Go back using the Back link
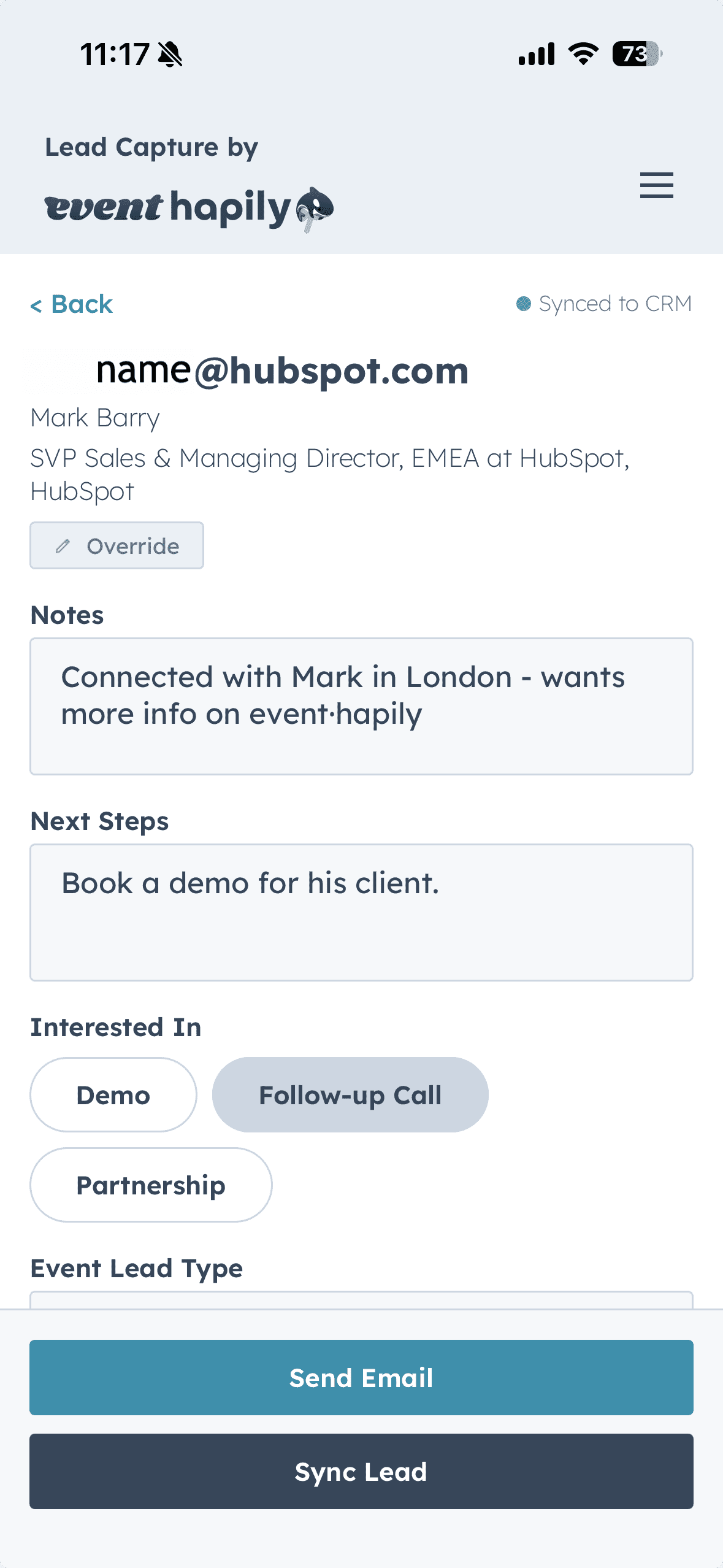Viewport: 723px width, 1568px height. pyautogui.click(x=72, y=304)
